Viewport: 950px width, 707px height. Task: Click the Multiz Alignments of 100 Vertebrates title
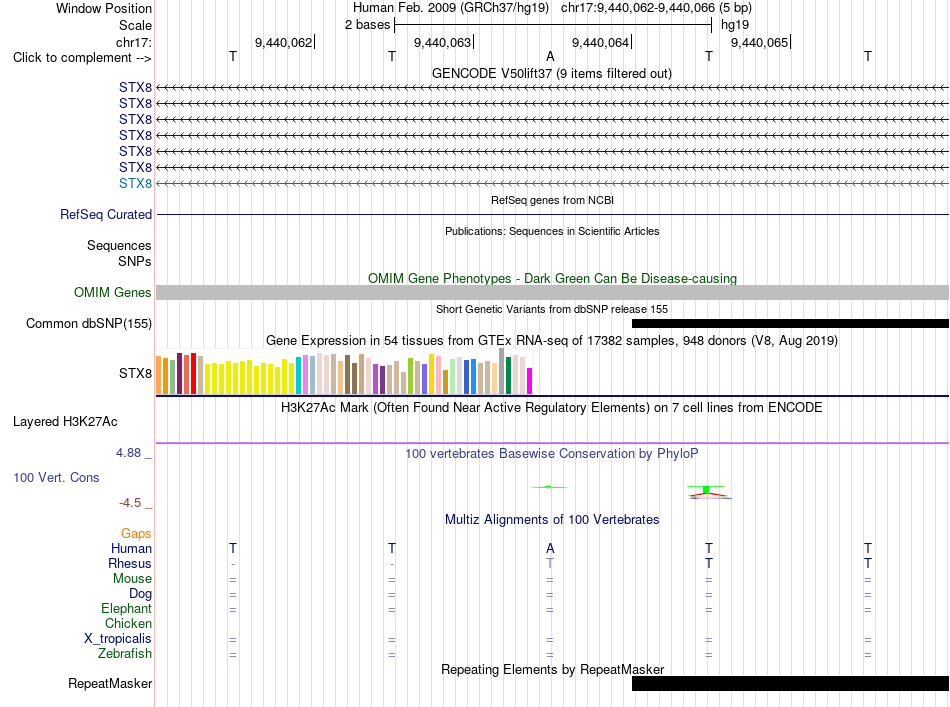[552, 519]
